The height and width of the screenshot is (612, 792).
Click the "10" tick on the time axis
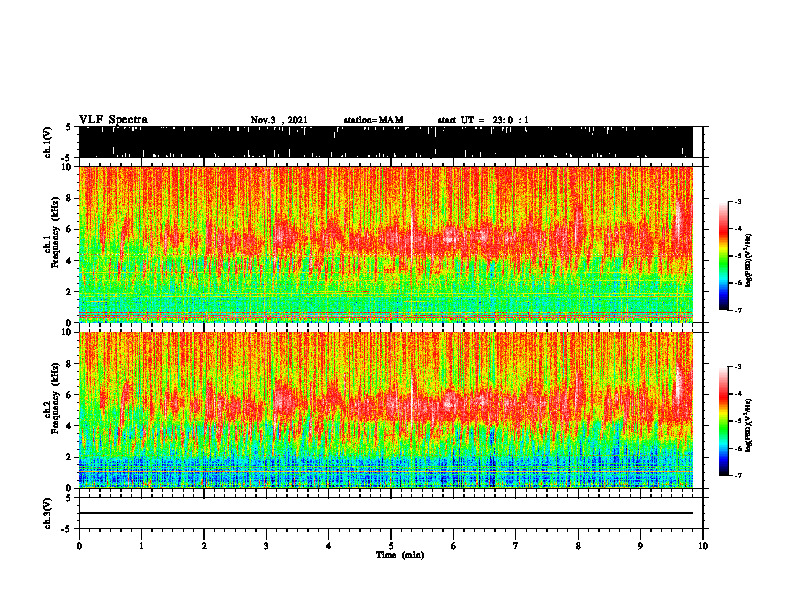pos(703,546)
